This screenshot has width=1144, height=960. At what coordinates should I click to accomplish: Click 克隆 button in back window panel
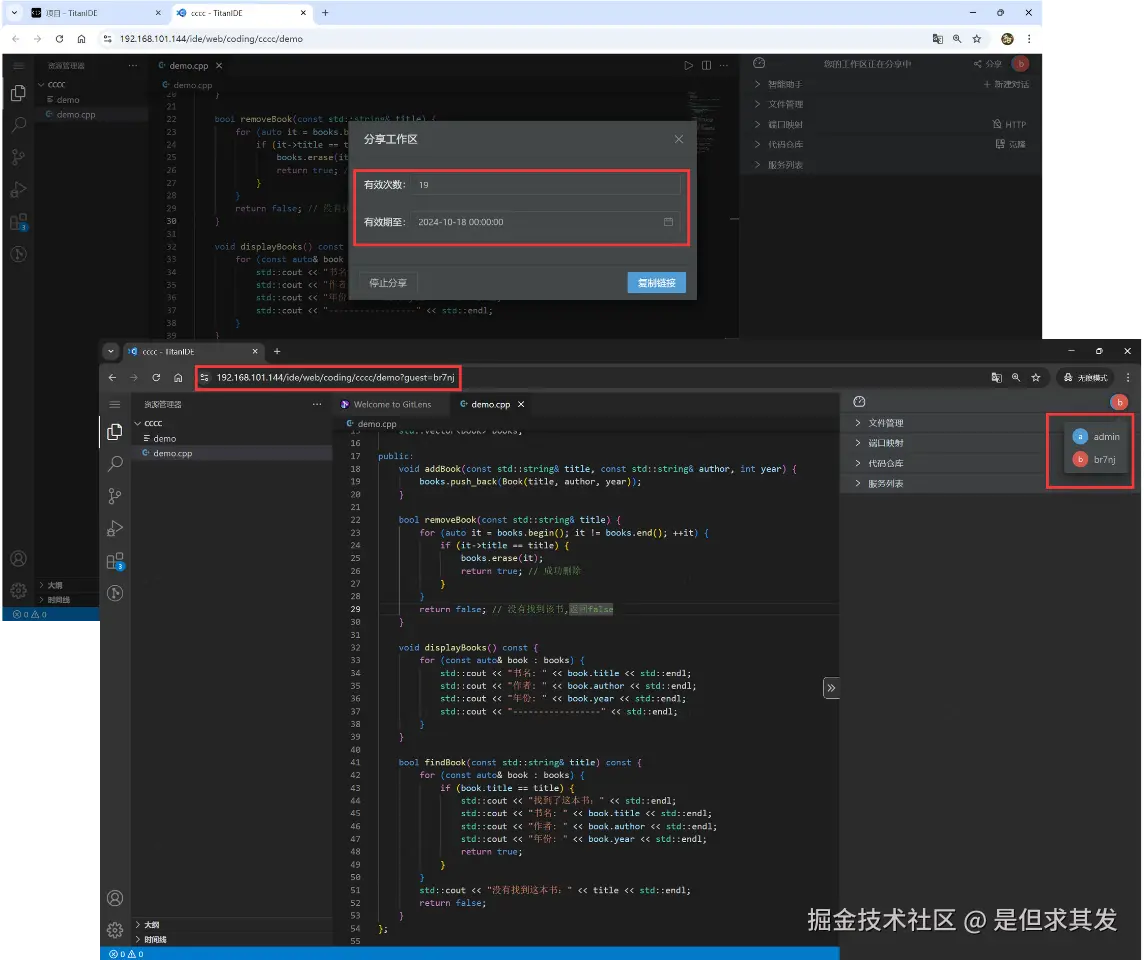pos(1010,144)
